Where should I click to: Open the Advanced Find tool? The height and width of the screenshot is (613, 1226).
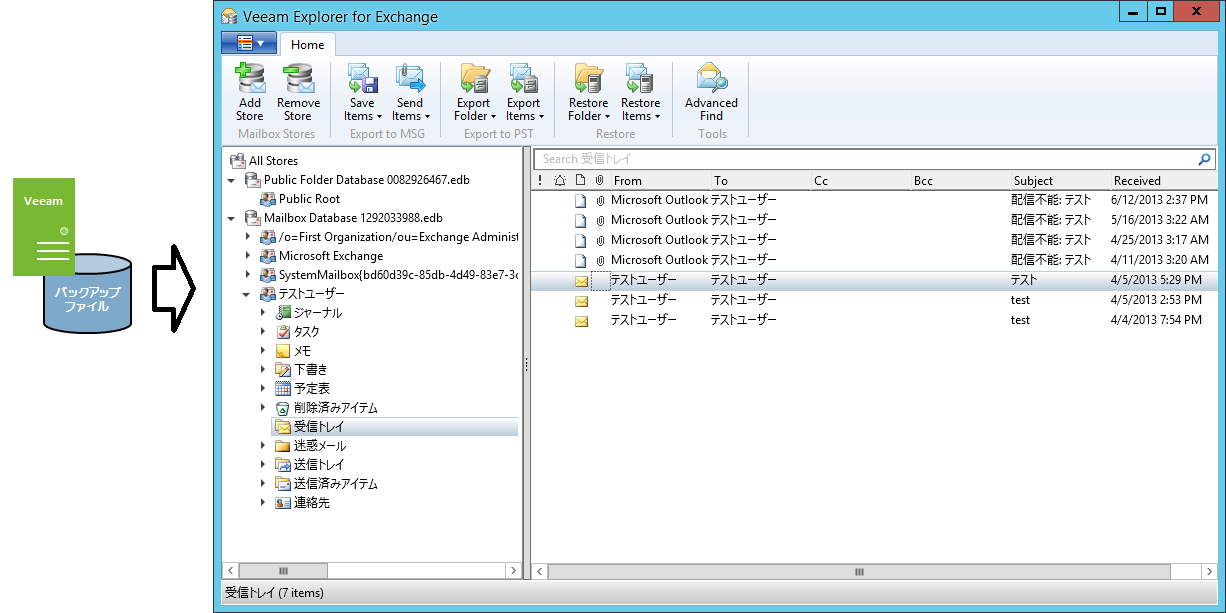(711, 92)
